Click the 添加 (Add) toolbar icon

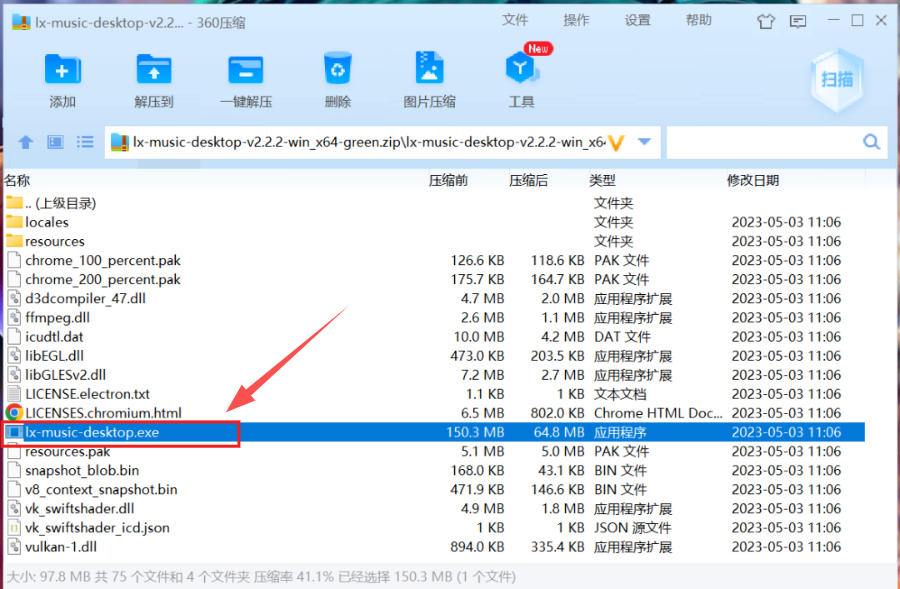click(x=62, y=78)
